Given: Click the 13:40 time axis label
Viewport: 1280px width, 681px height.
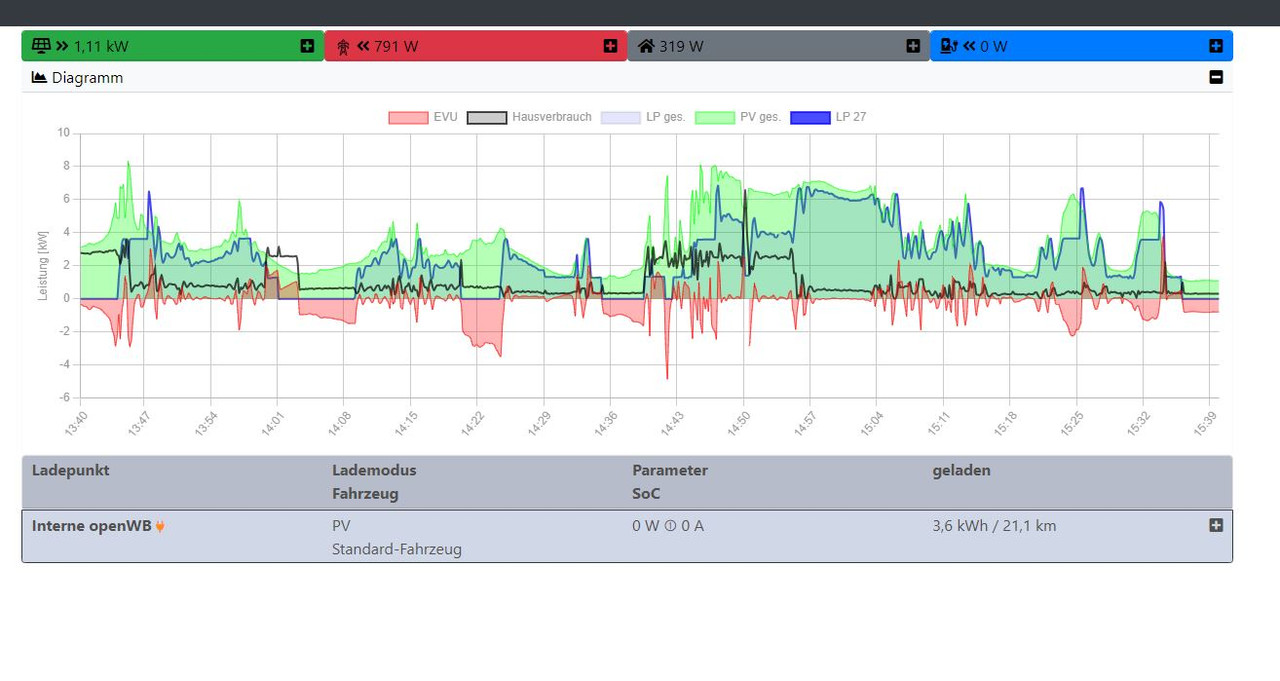Looking at the screenshot, I should (75, 424).
